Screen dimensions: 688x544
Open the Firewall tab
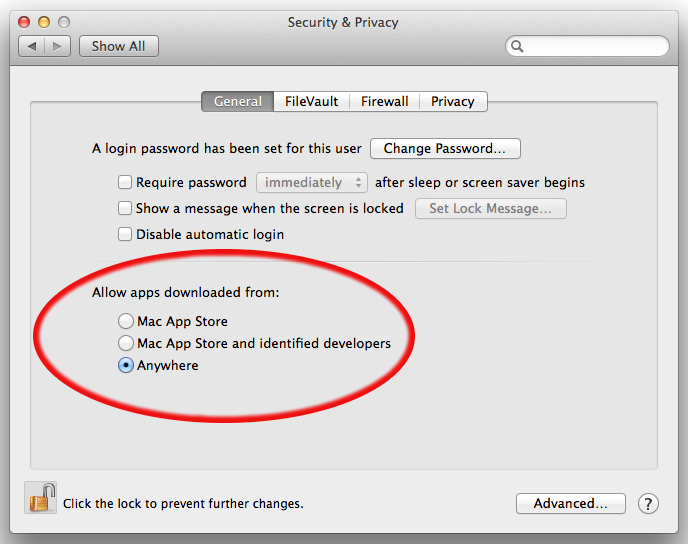click(x=384, y=101)
